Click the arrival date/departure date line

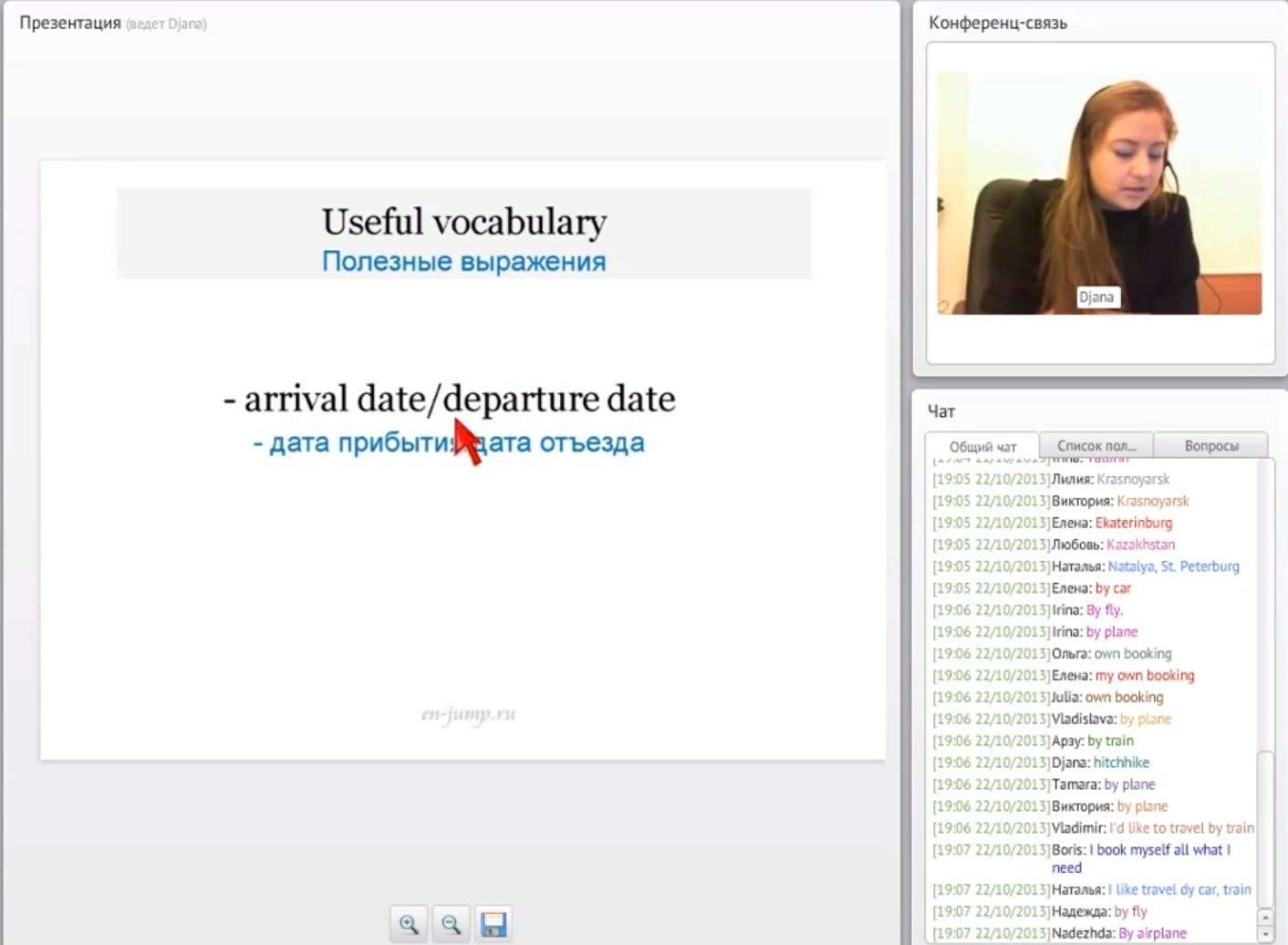pos(450,399)
